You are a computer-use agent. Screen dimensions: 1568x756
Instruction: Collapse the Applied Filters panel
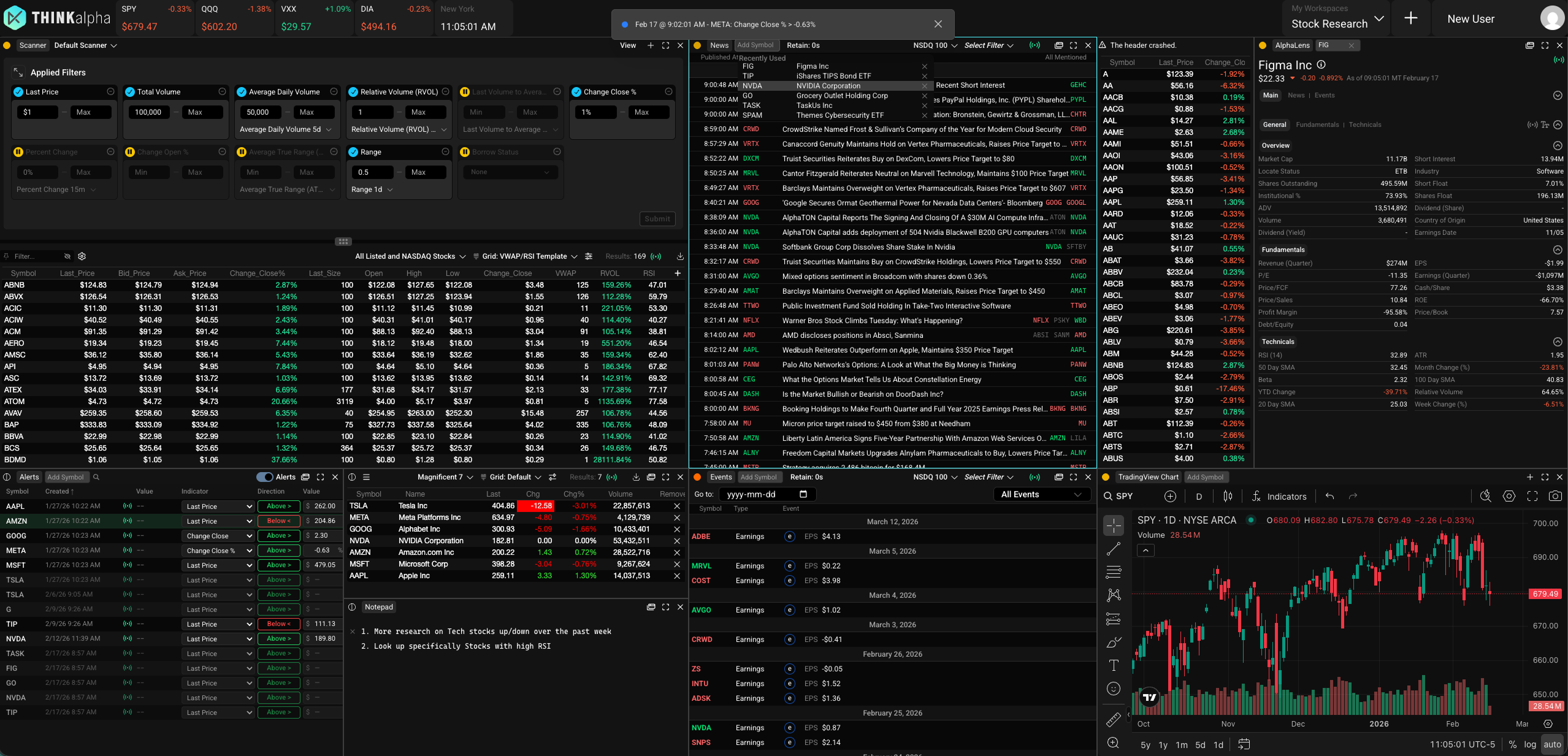coord(18,72)
